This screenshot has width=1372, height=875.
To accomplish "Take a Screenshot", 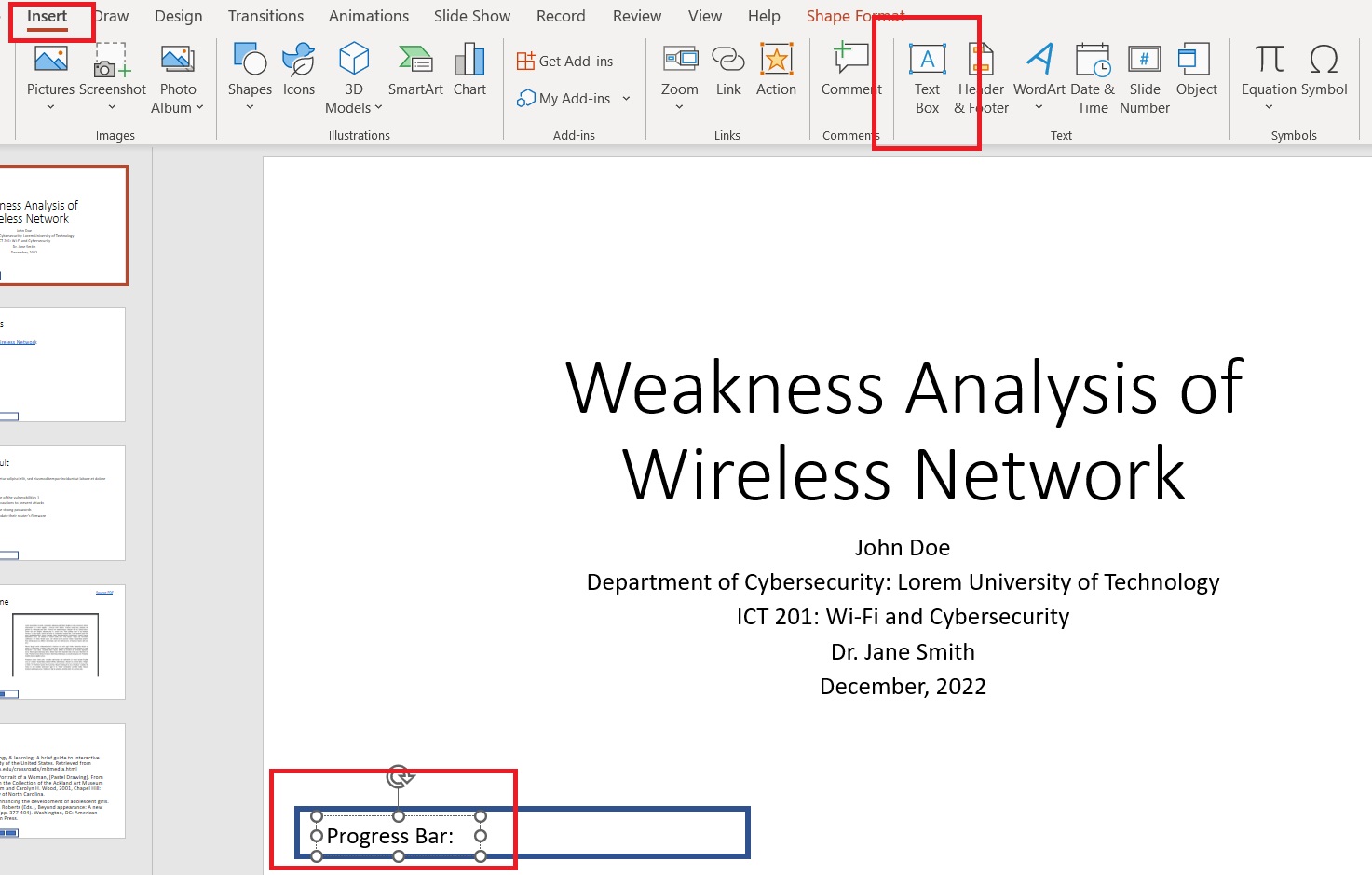I will [113, 75].
